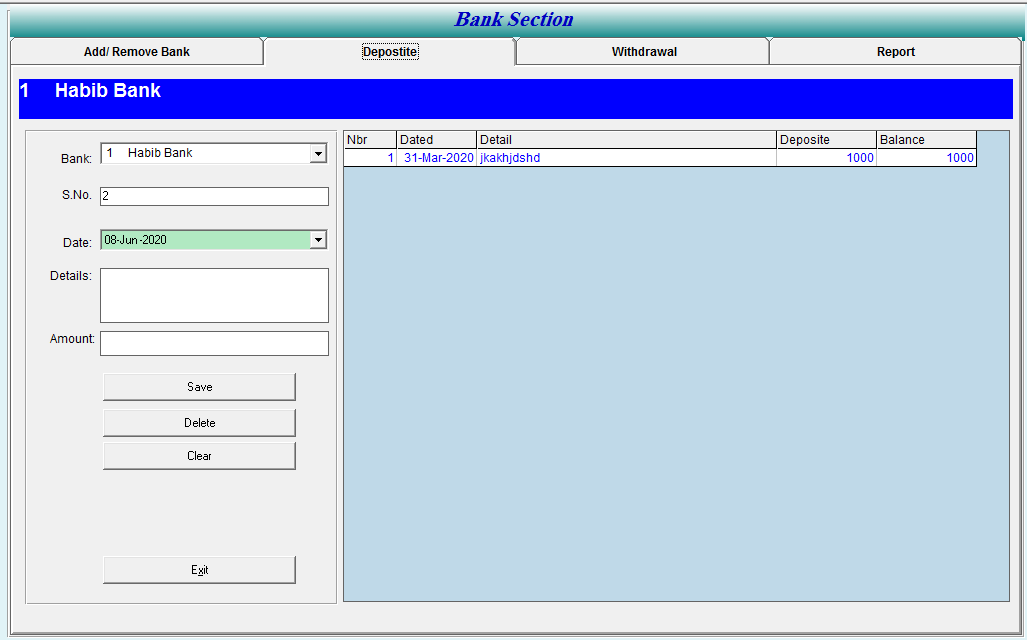Open the Report tab
Viewport: 1027px width, 640px height.
tap(895, 52)
